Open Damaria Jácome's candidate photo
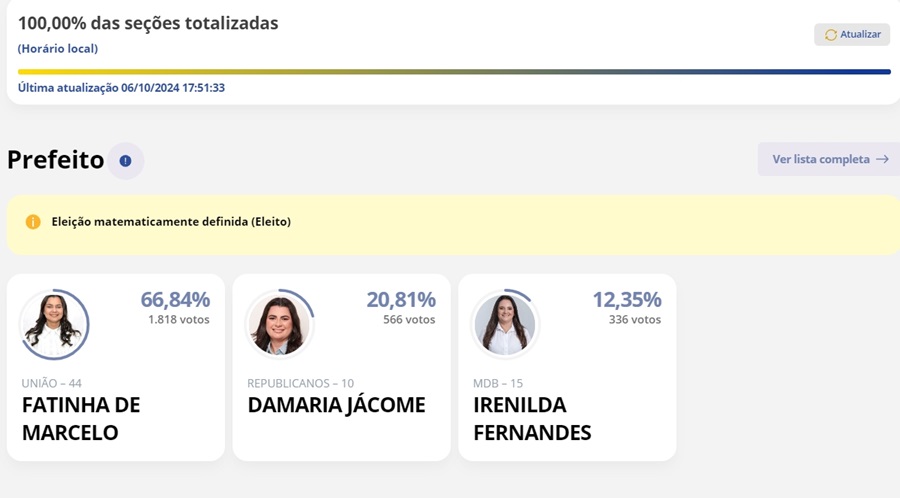This screenshot has width=900, height=498. pyautogui.click(x=280, y=324)
